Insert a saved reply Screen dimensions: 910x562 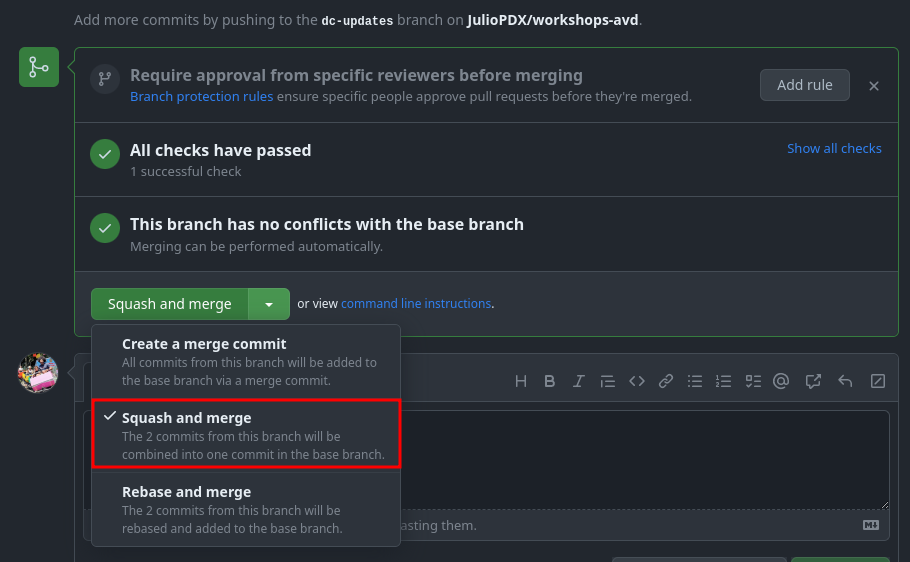845,381
